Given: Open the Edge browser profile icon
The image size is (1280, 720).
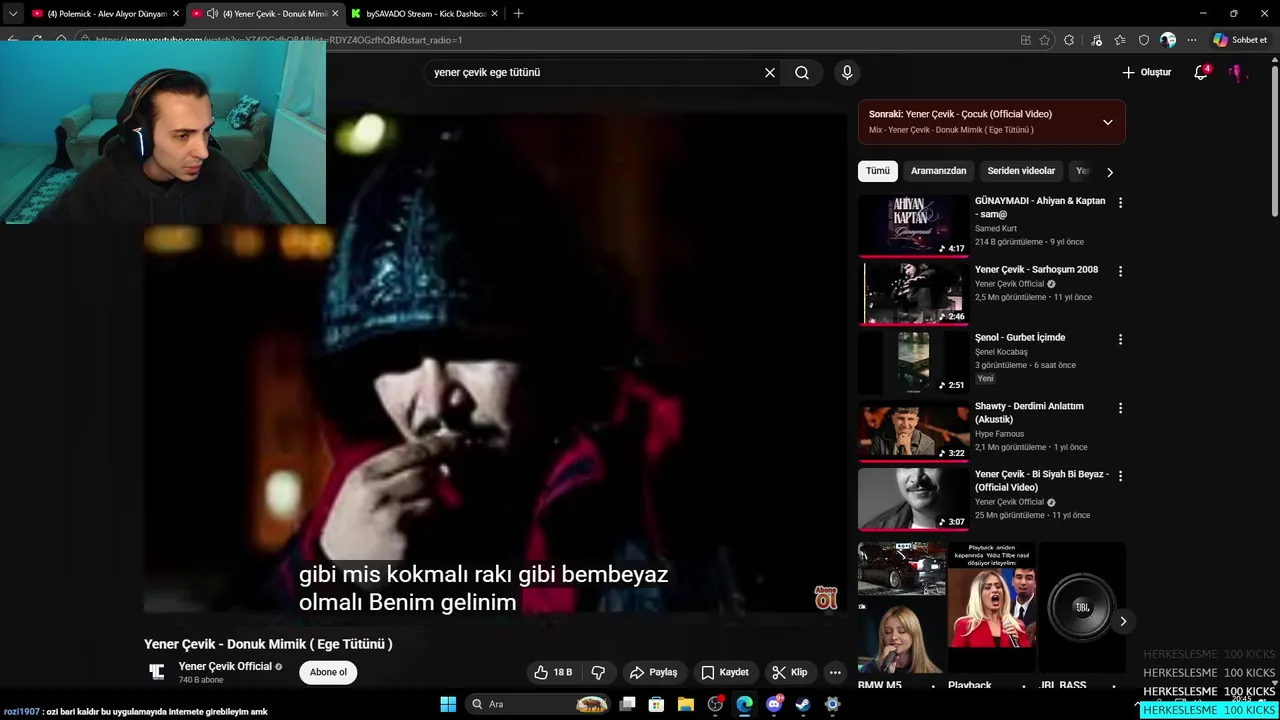Looking at the screenshot, I should click(1168, 40).
